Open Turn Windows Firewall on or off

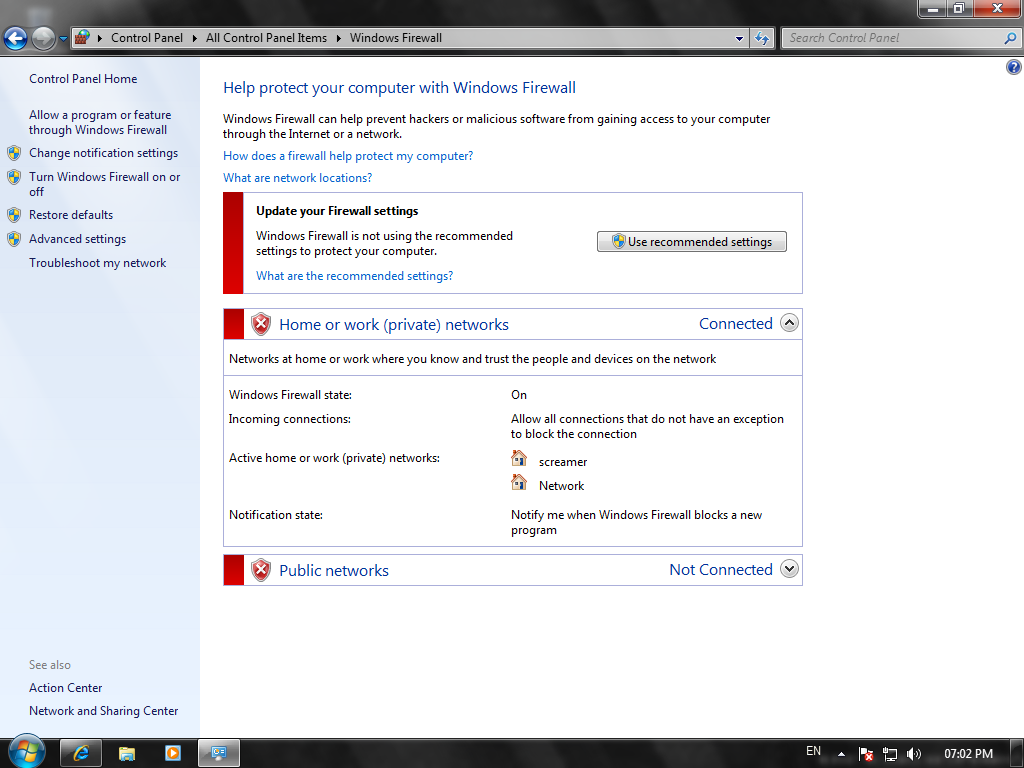[104, 184]
